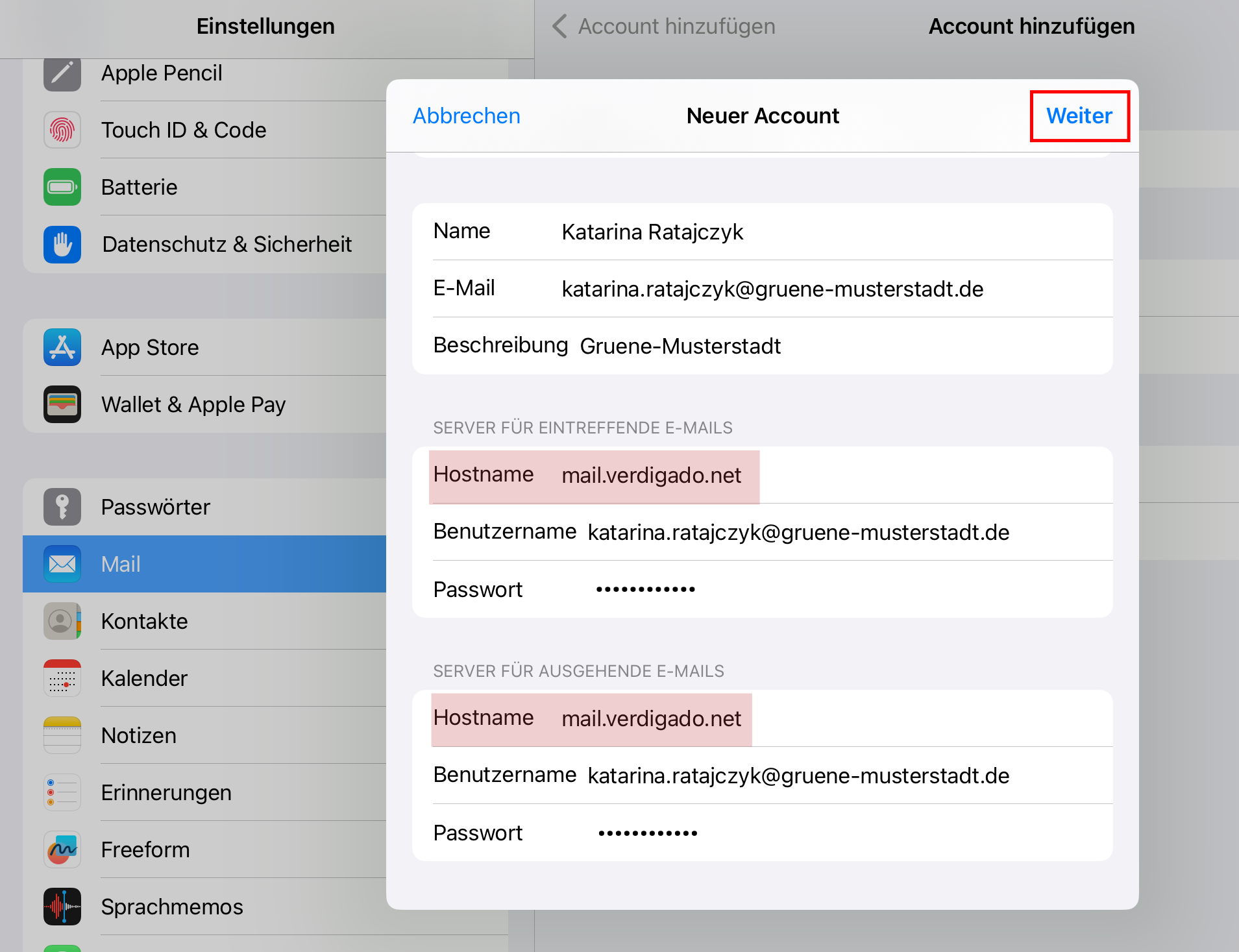Tap the Notizen icon
The image size is (1239, 952).
pyautogui.click(x=62, y=735)
